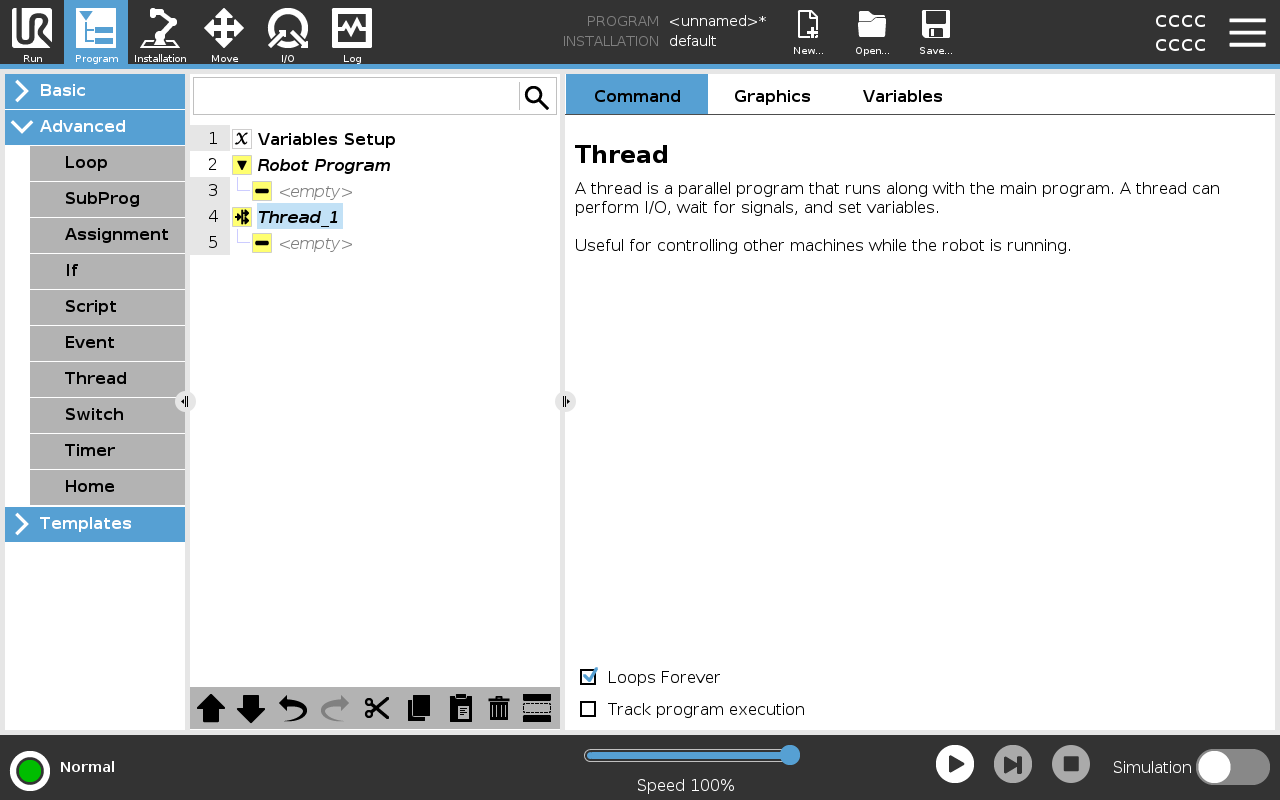Collapse the Robot Program tree node
1280x800 pixels.
(x=241, y=165)
